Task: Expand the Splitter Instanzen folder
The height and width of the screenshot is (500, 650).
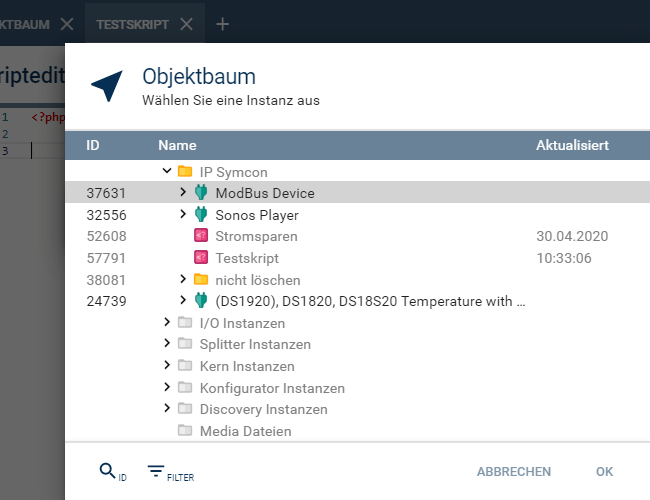Action: [x=167, y=345]
